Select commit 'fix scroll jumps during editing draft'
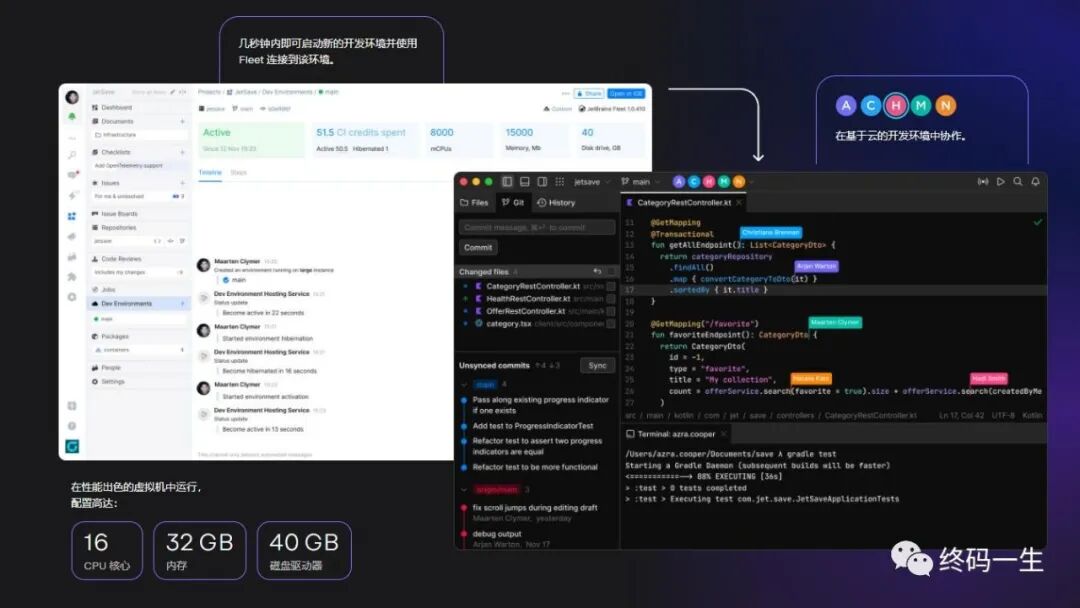This screenshot has width=1080, height=608. point(535,507)
